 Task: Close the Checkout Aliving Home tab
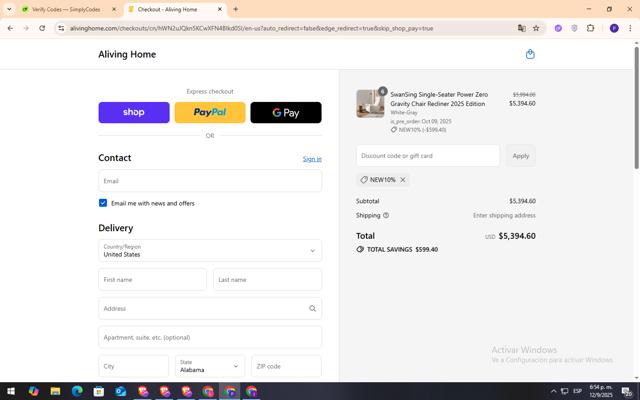tap(220, 9)
